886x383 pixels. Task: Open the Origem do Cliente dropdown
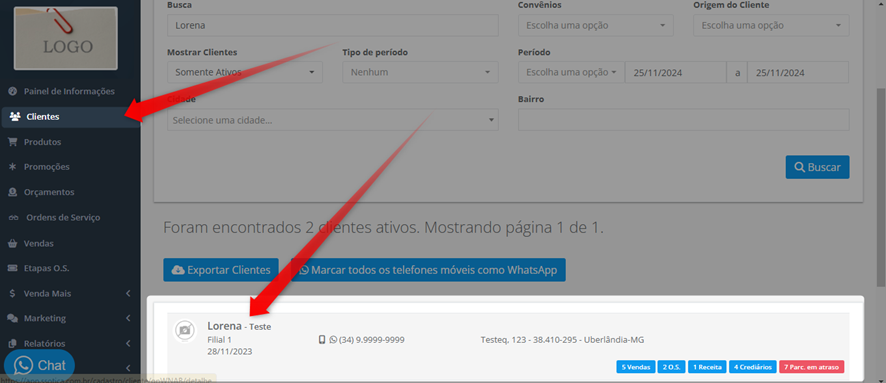click(x=771, y=25)
